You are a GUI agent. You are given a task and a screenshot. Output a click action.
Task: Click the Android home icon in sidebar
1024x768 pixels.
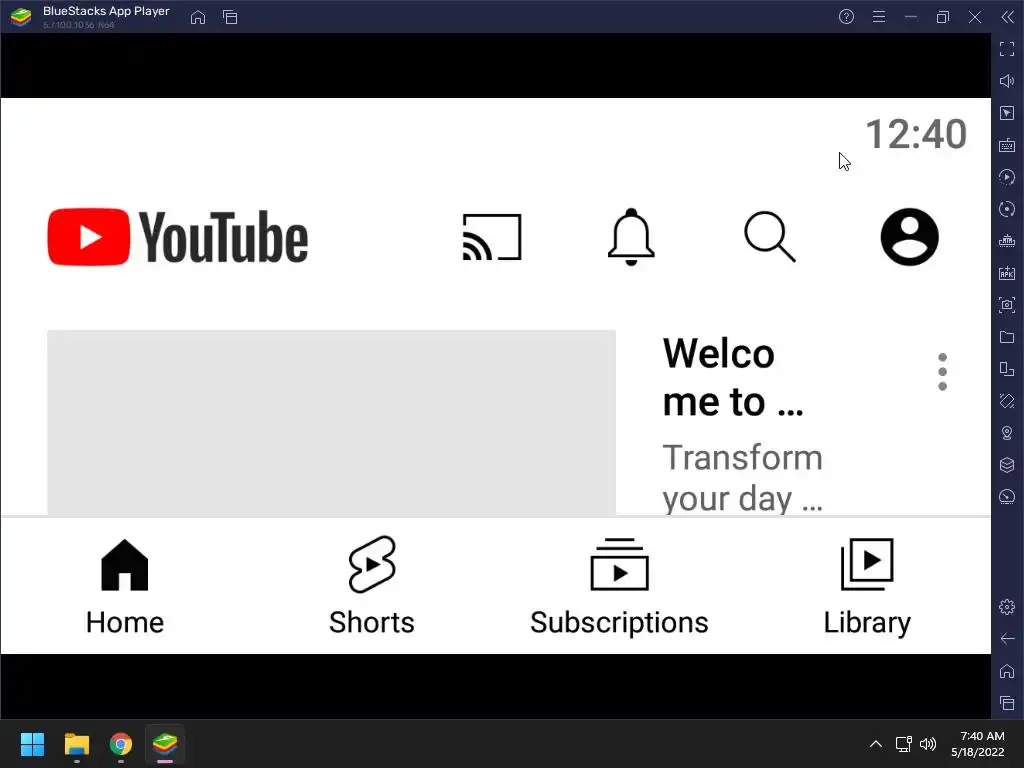(x=1007, y=671)
